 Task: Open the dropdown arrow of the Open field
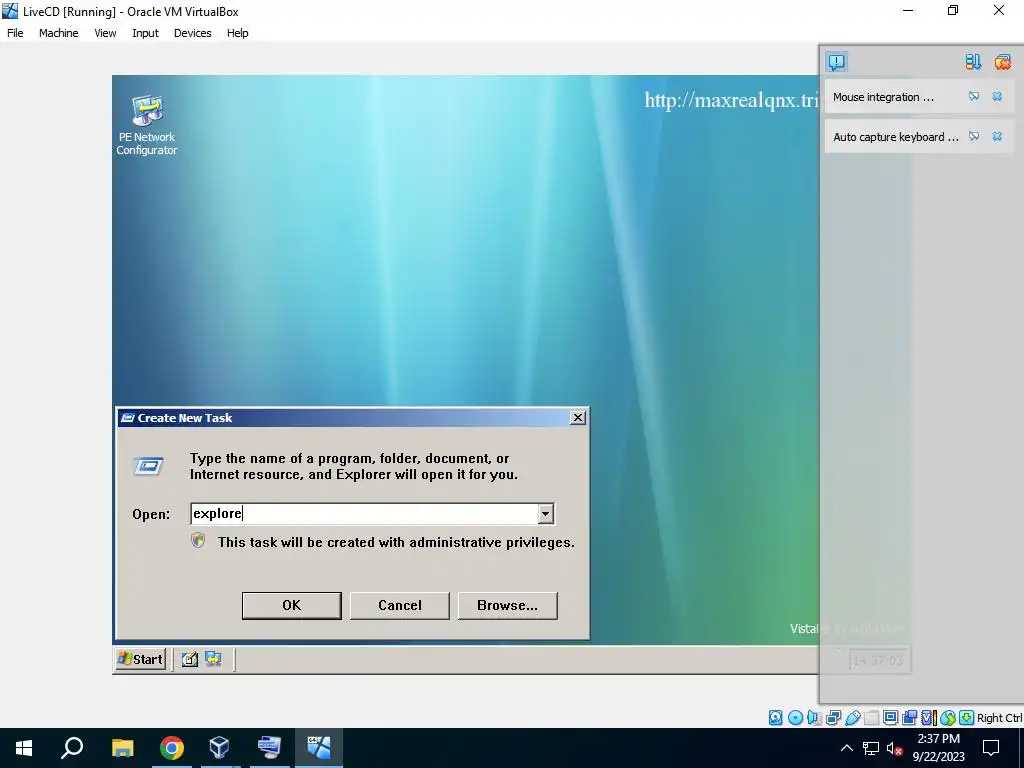pyautogui.click(x=545, y=514)
